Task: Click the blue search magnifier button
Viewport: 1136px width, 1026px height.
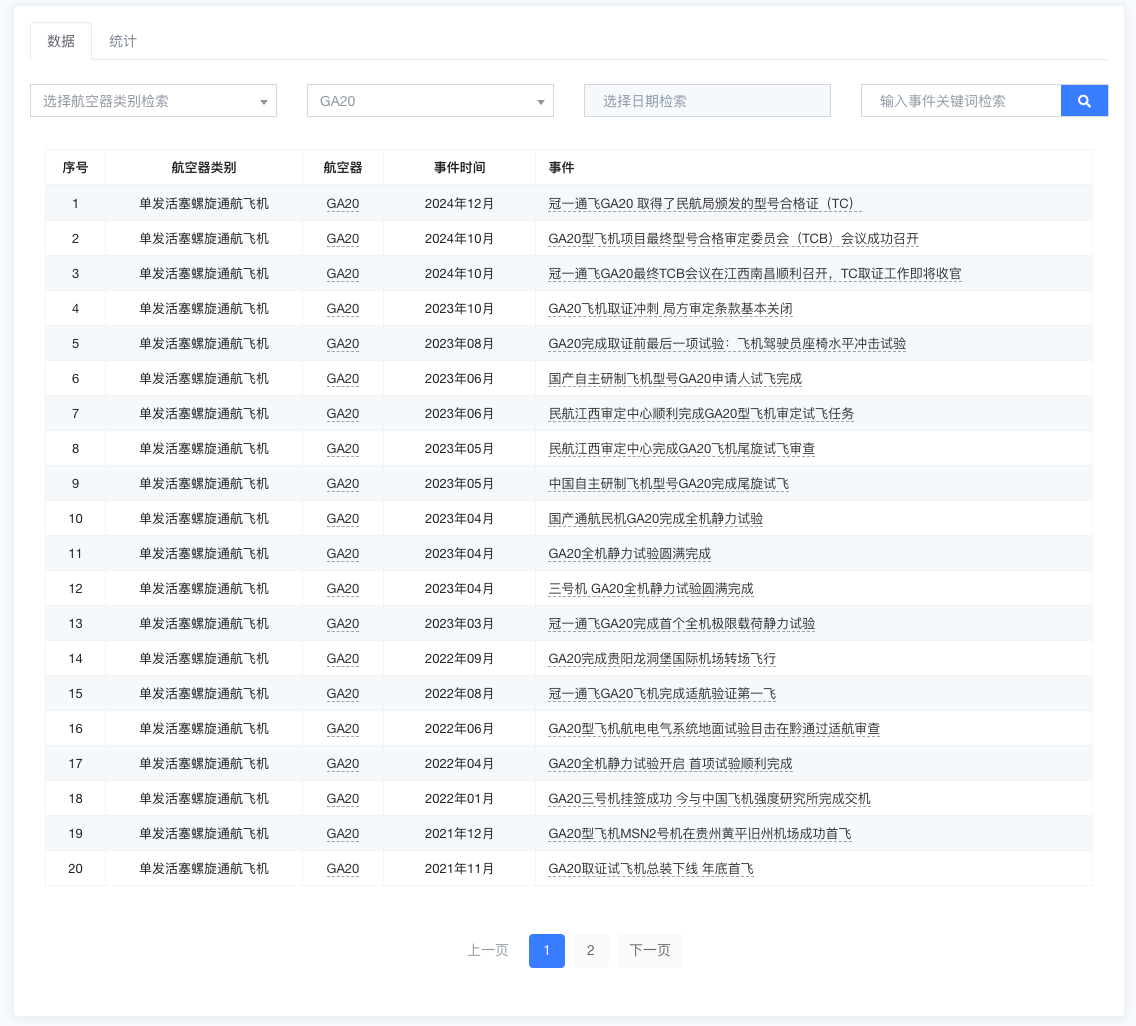Action: [x=1084, y=101]
